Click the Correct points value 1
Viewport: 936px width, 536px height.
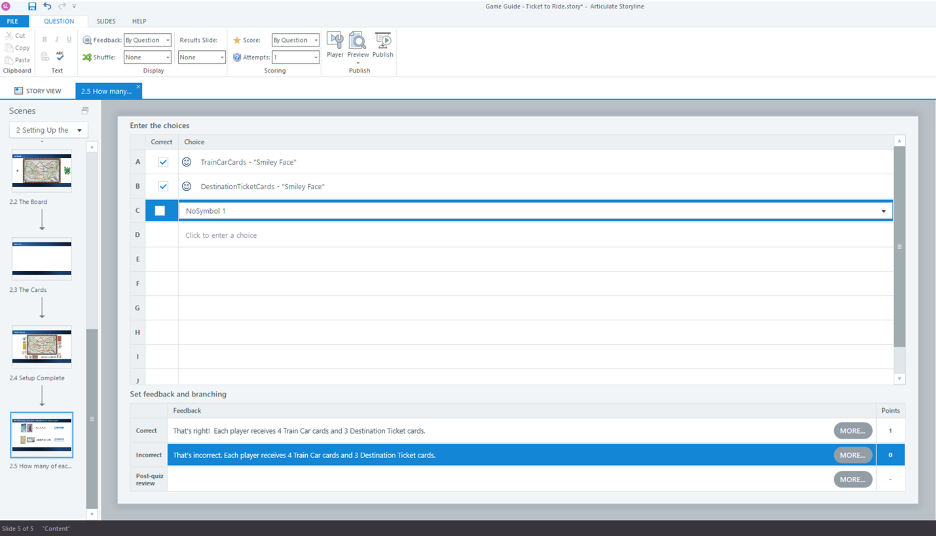(x=890, y=430)
